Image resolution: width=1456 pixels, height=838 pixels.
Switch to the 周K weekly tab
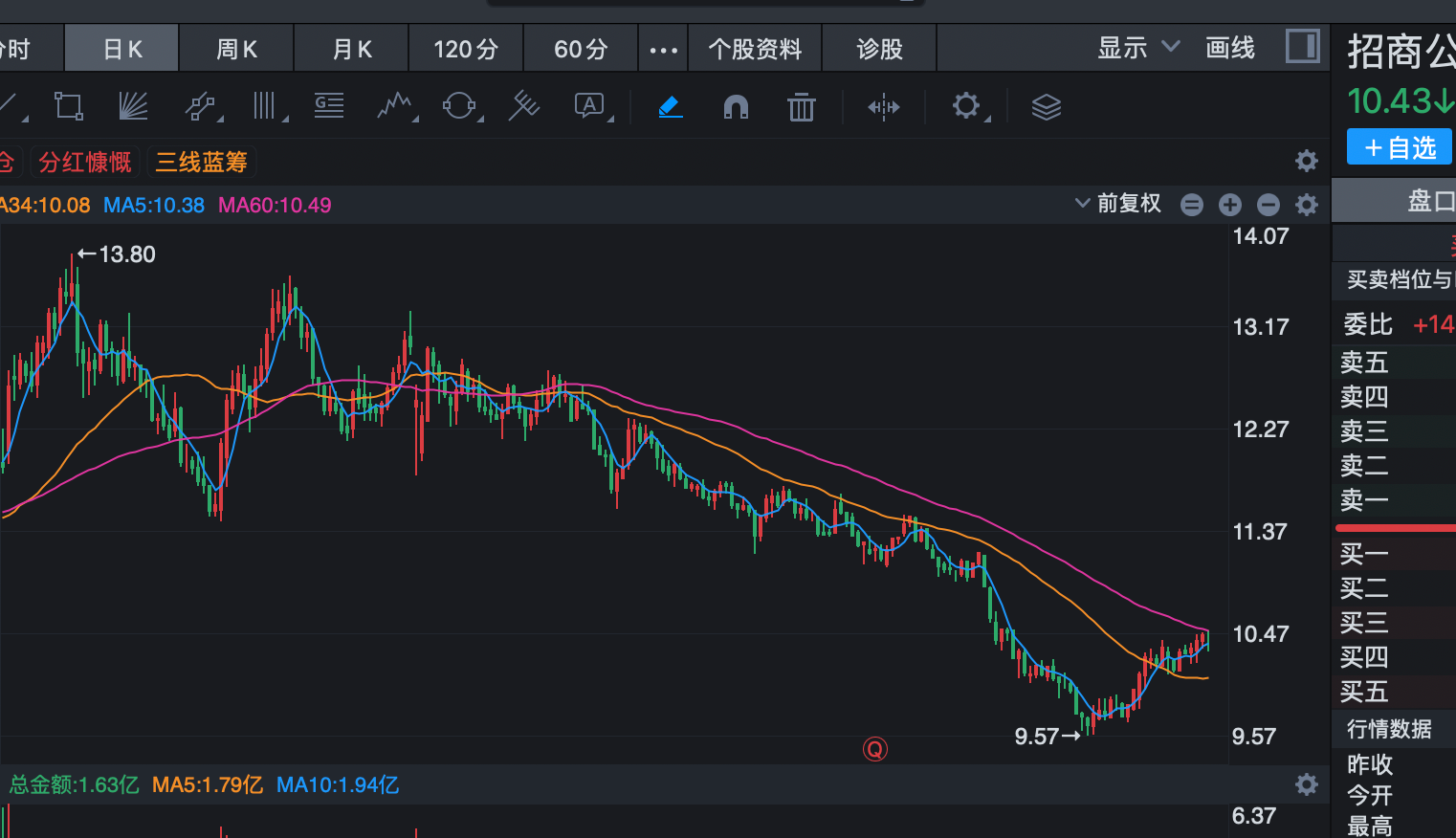[236, 50]
